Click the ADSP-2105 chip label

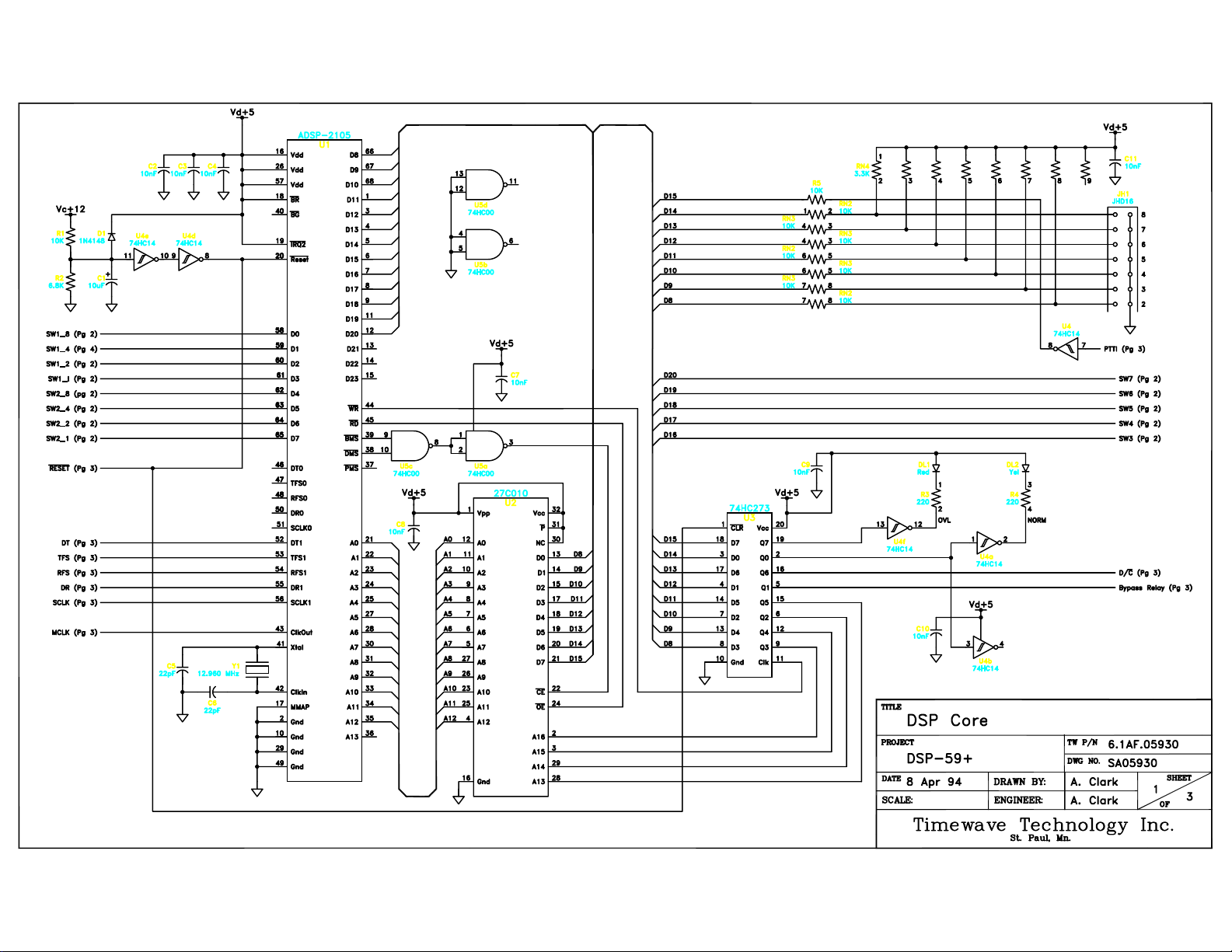tap(324, 135)
